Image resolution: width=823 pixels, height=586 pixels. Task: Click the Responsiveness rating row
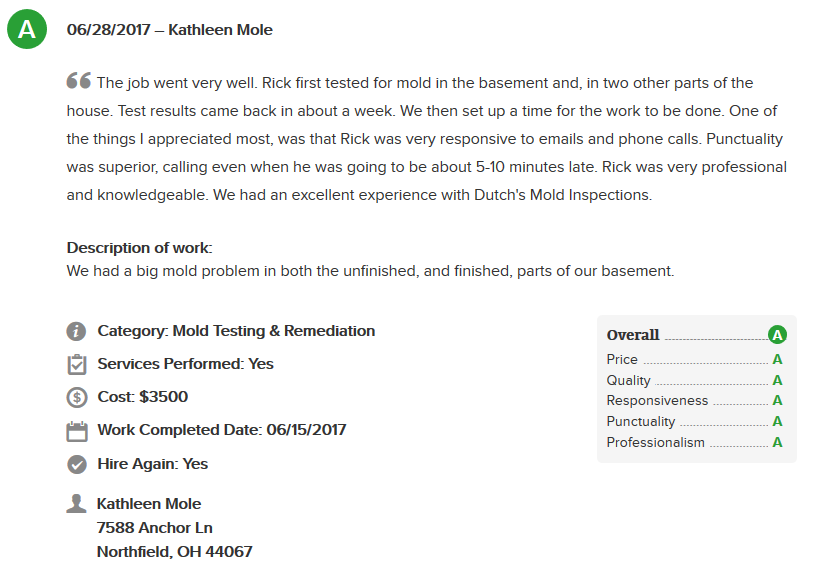coord(694,401)
